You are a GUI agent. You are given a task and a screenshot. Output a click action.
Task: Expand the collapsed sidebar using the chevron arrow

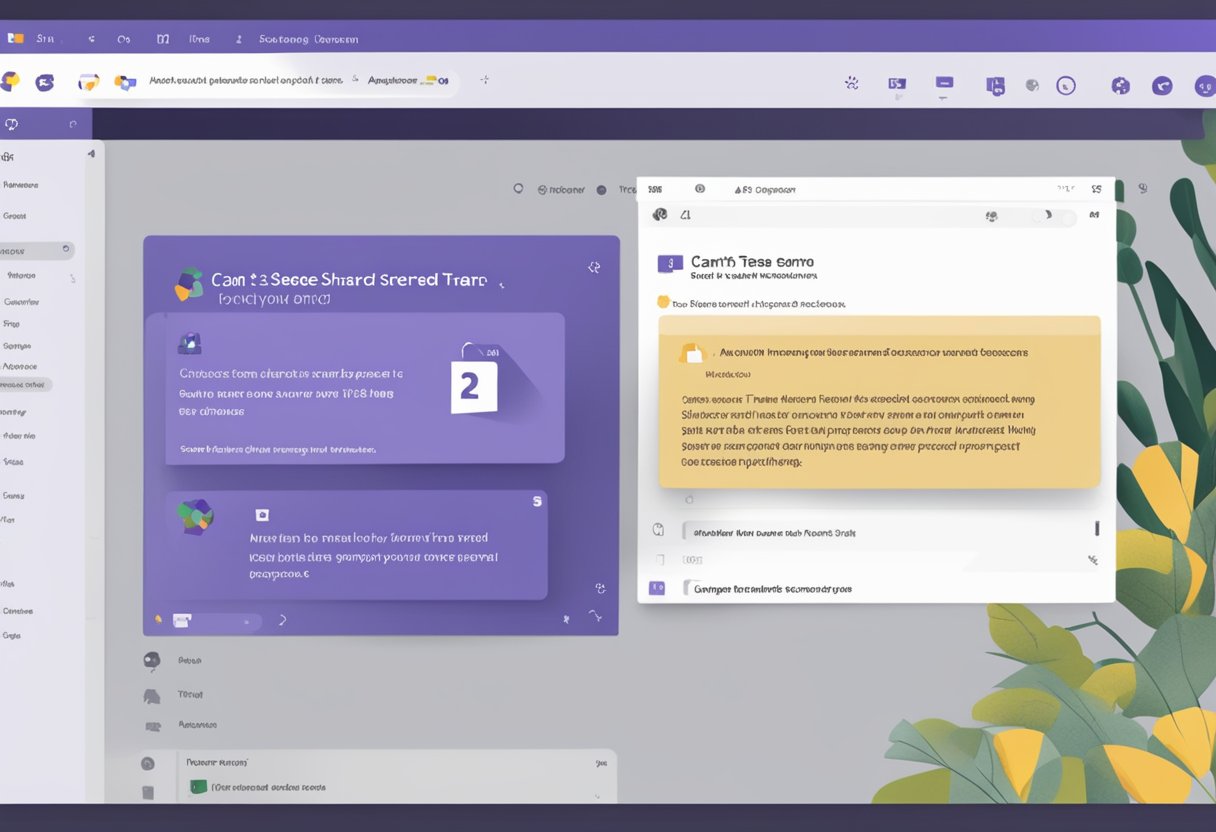pos(92,155)
